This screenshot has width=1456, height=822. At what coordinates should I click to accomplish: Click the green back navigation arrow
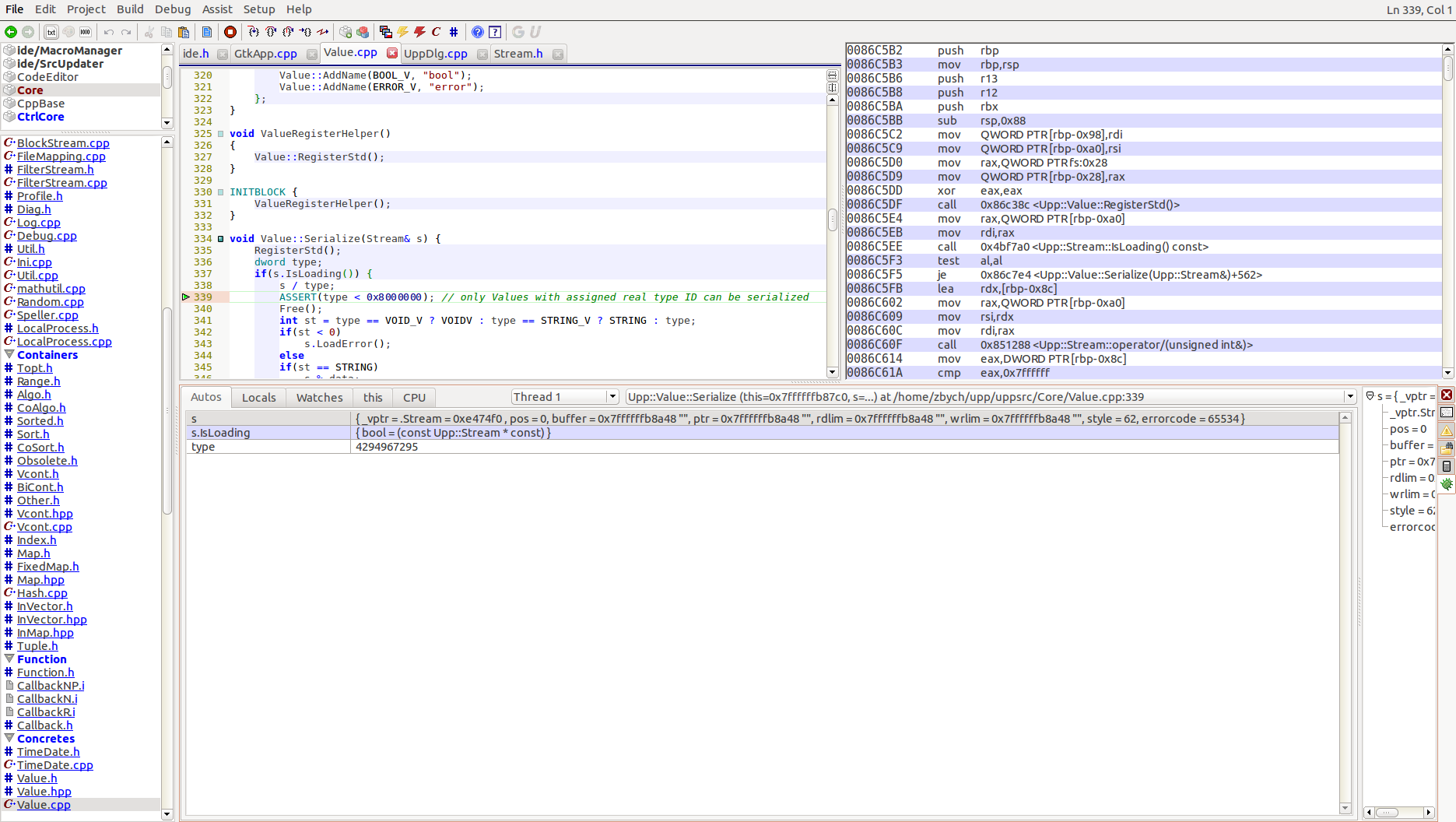pos(11,32)
